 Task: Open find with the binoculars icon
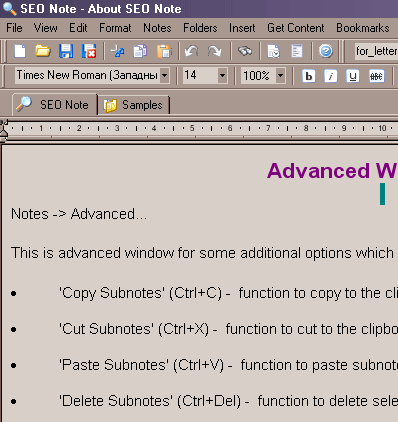(245, 51)
